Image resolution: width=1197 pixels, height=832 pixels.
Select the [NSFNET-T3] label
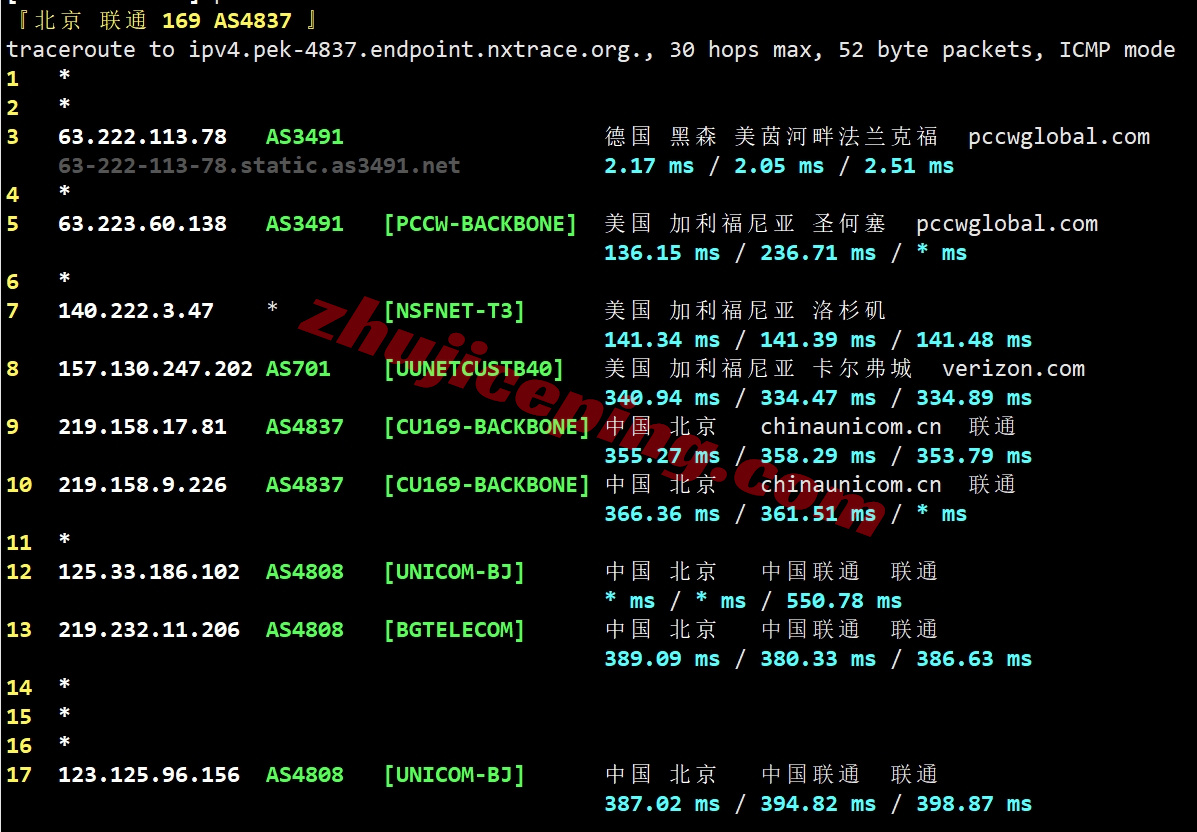tap(454, 311)
